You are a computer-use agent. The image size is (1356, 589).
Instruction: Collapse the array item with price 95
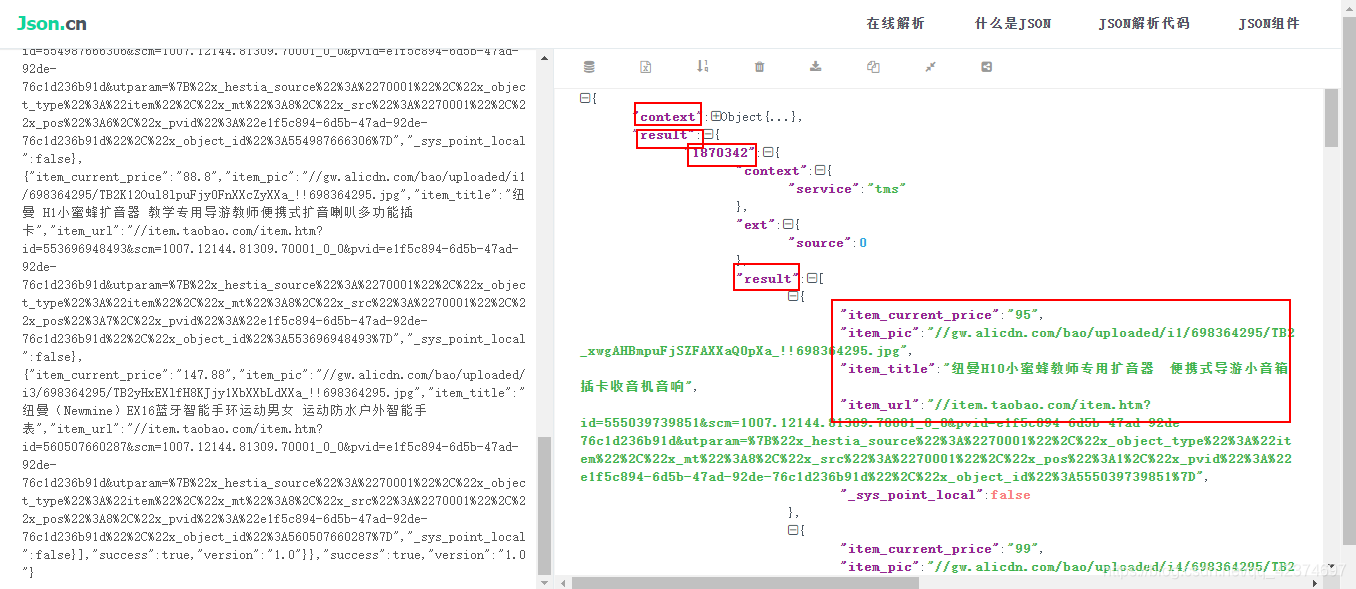(x=793, y=297)
